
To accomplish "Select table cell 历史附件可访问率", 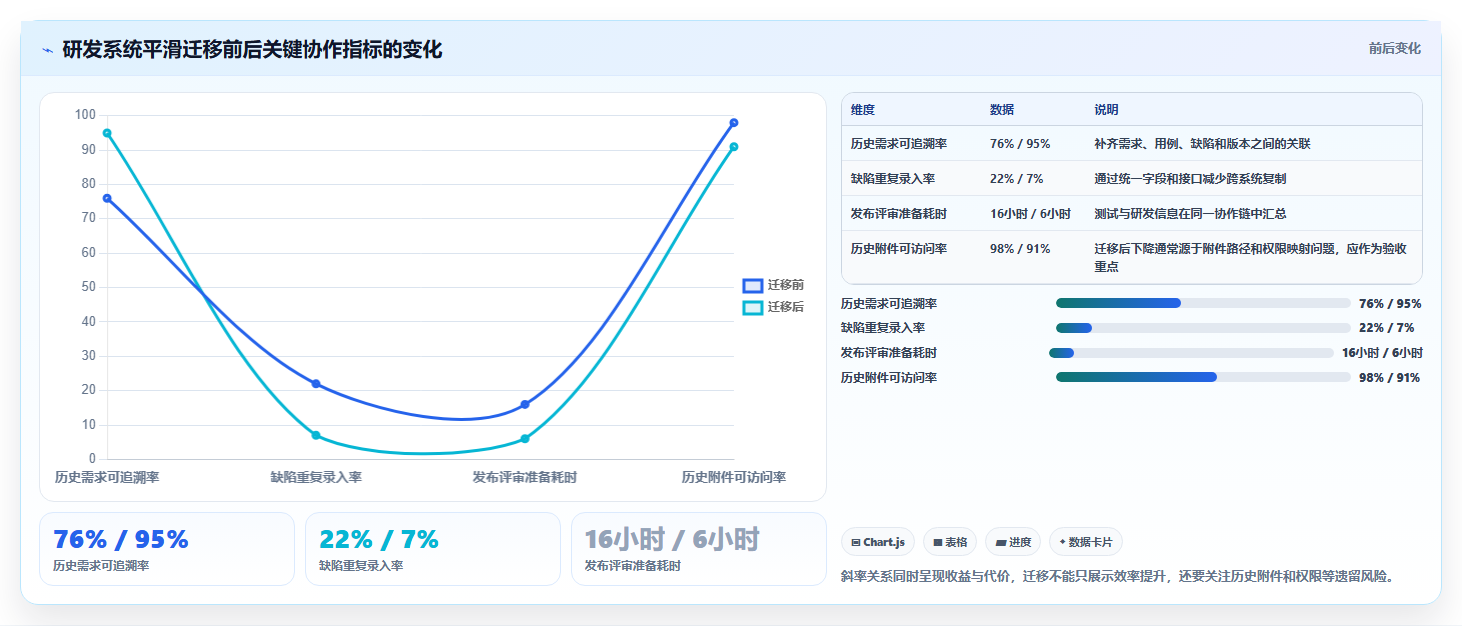I will tap(899, 249).
